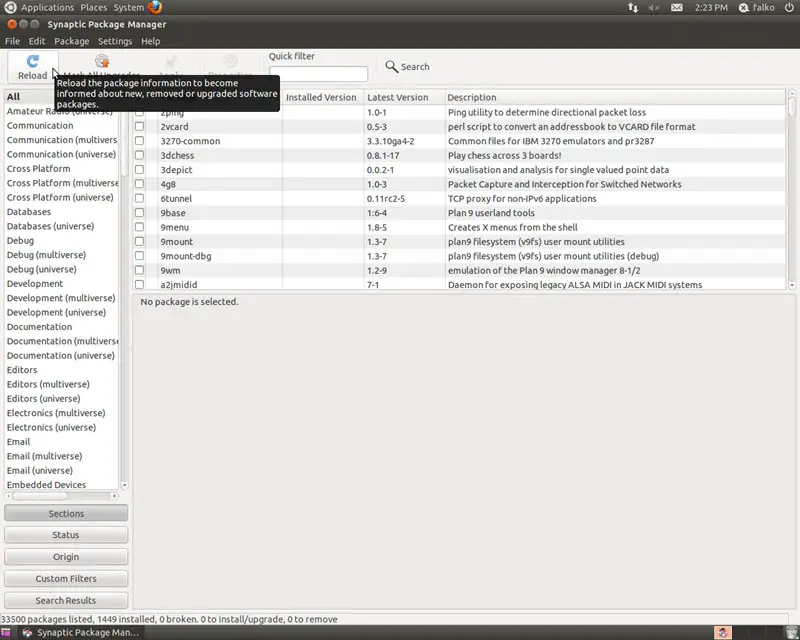The height and width of the screenshot is (640, 800).
Task: Open the System menu in top panel
Action: coord(129,8)
